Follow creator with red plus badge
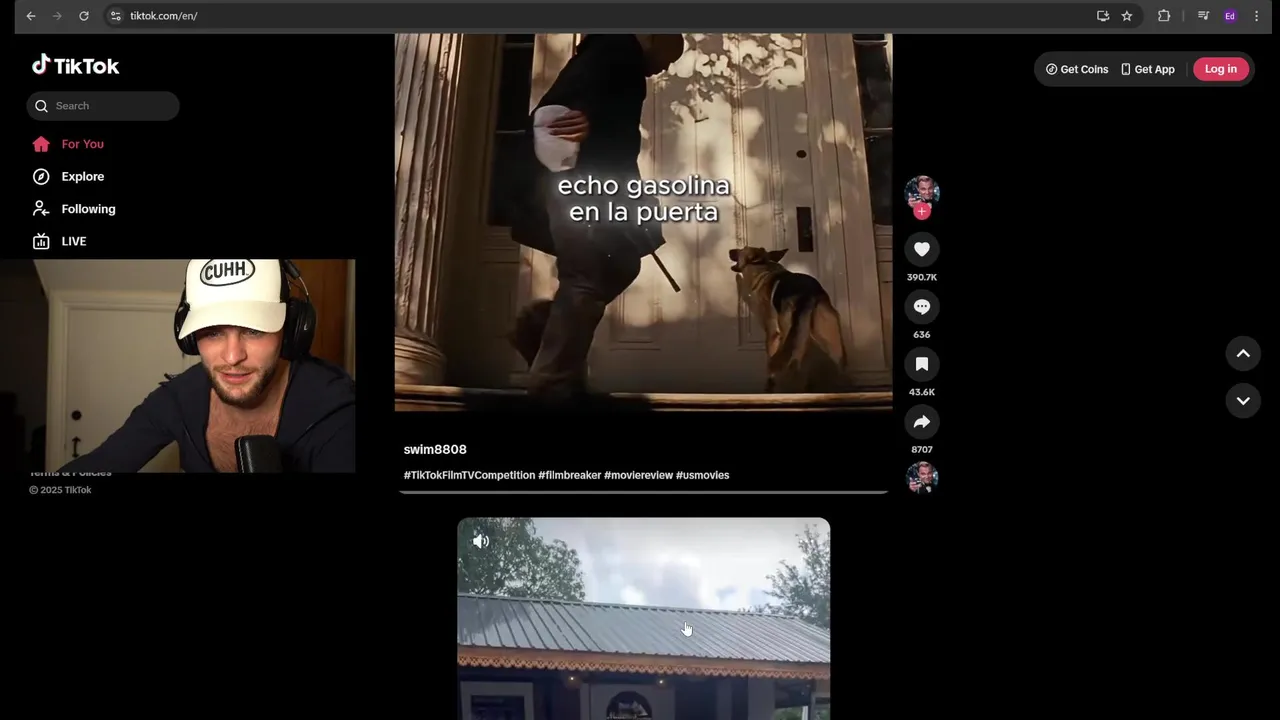This screenshot has width=1280, height=720. pyautogui.click(x=922, y=211)
